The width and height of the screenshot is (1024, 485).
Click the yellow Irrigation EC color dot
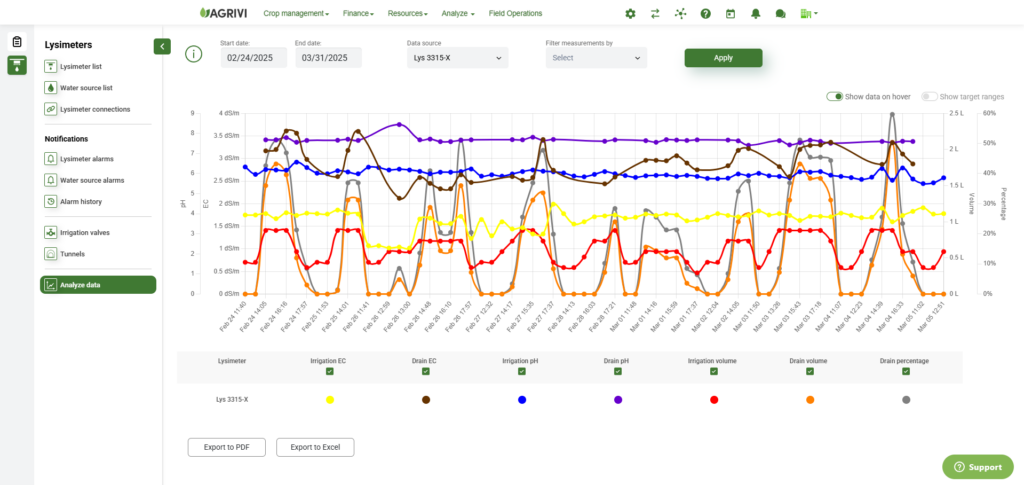click(330, 399)
